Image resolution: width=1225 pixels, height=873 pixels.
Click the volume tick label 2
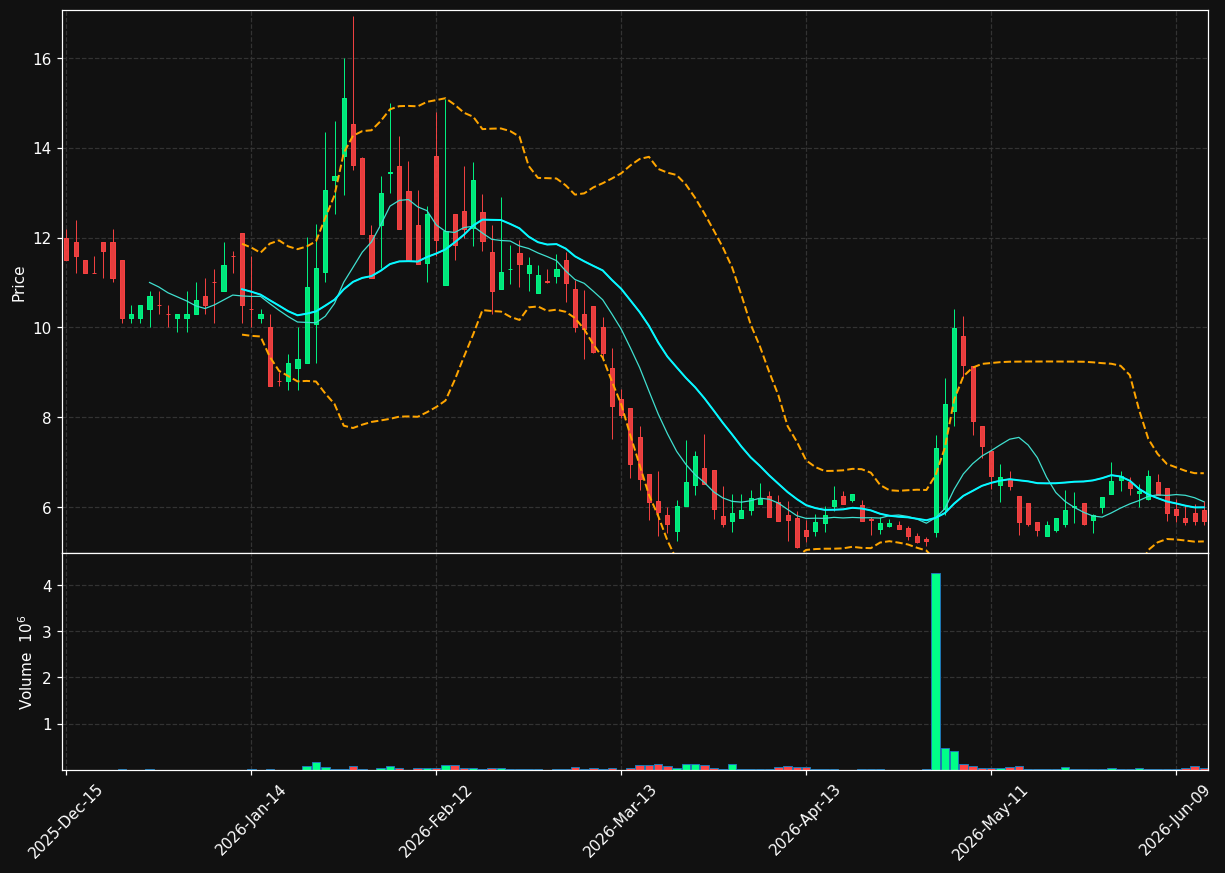click(x=47, y=678)
